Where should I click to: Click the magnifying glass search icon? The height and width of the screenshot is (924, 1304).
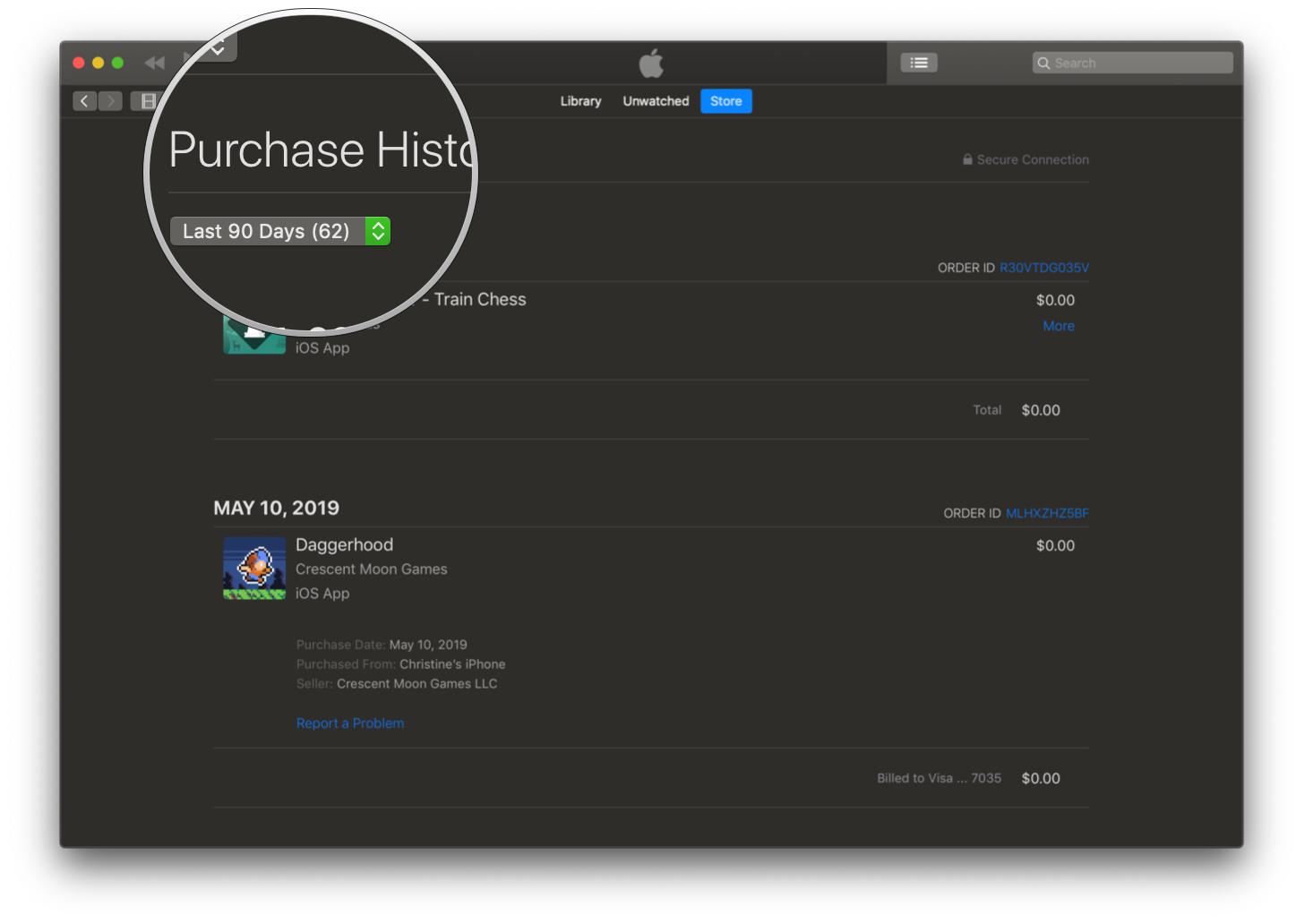[x=1043, y=64]
